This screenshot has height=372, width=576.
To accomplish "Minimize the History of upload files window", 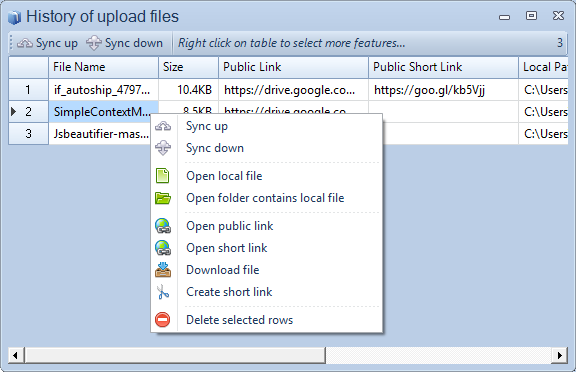I will point(504,17).
